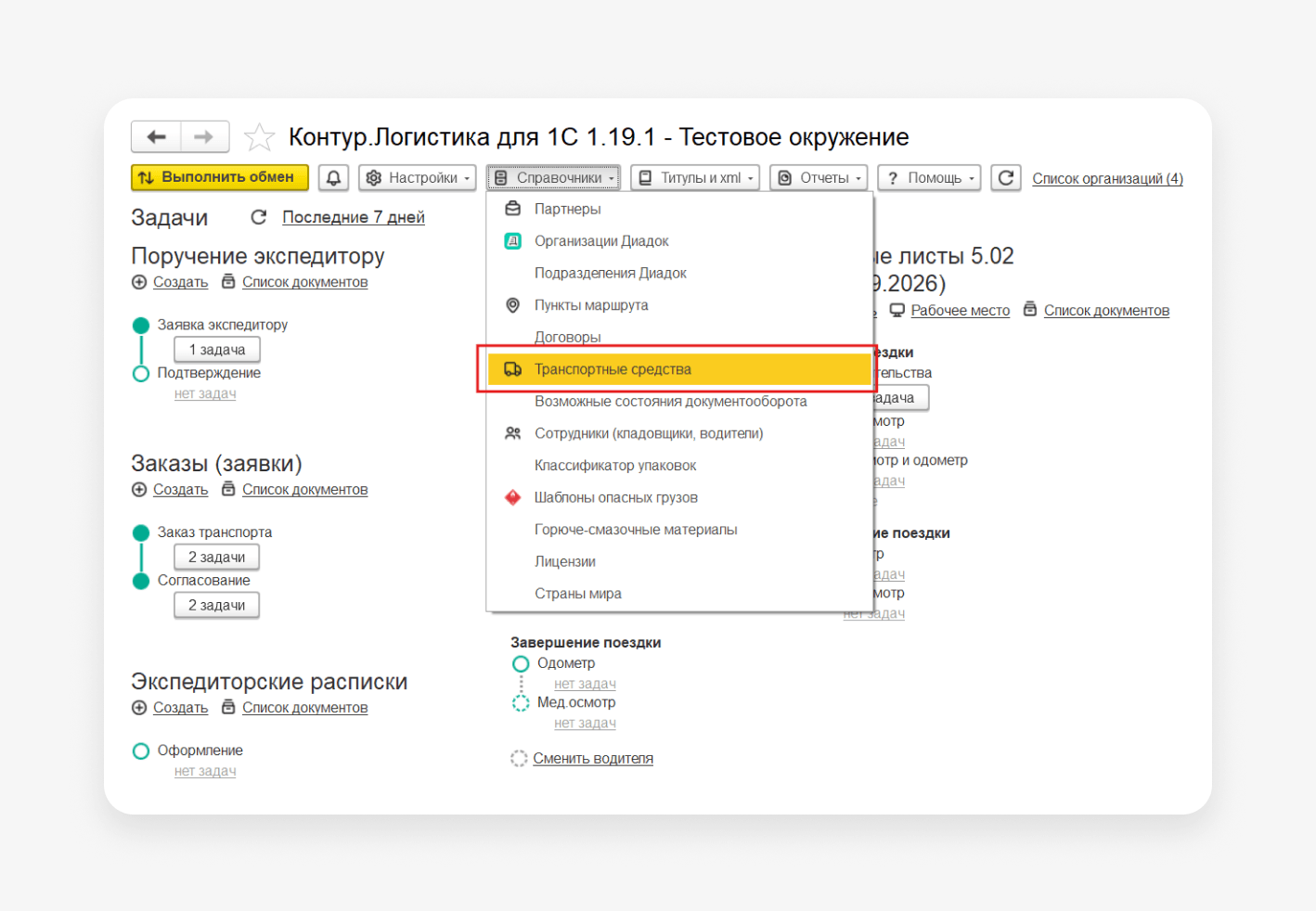The width and height of the screenshot is (1316, 911).
Task: Click the people icon beside Сотрудники
Action: [x=512, y=433]
